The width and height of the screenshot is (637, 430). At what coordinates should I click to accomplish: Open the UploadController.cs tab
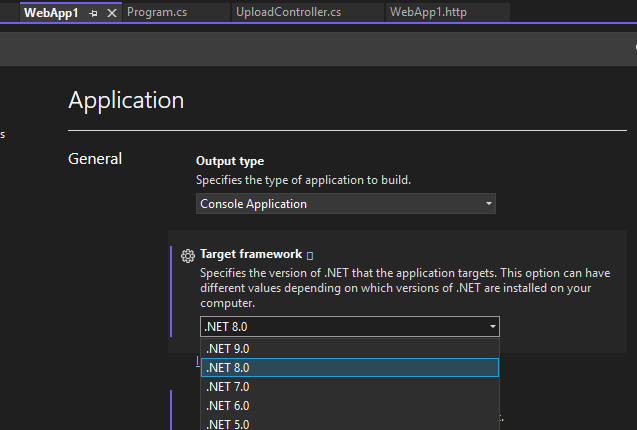[x=289, y=13]
